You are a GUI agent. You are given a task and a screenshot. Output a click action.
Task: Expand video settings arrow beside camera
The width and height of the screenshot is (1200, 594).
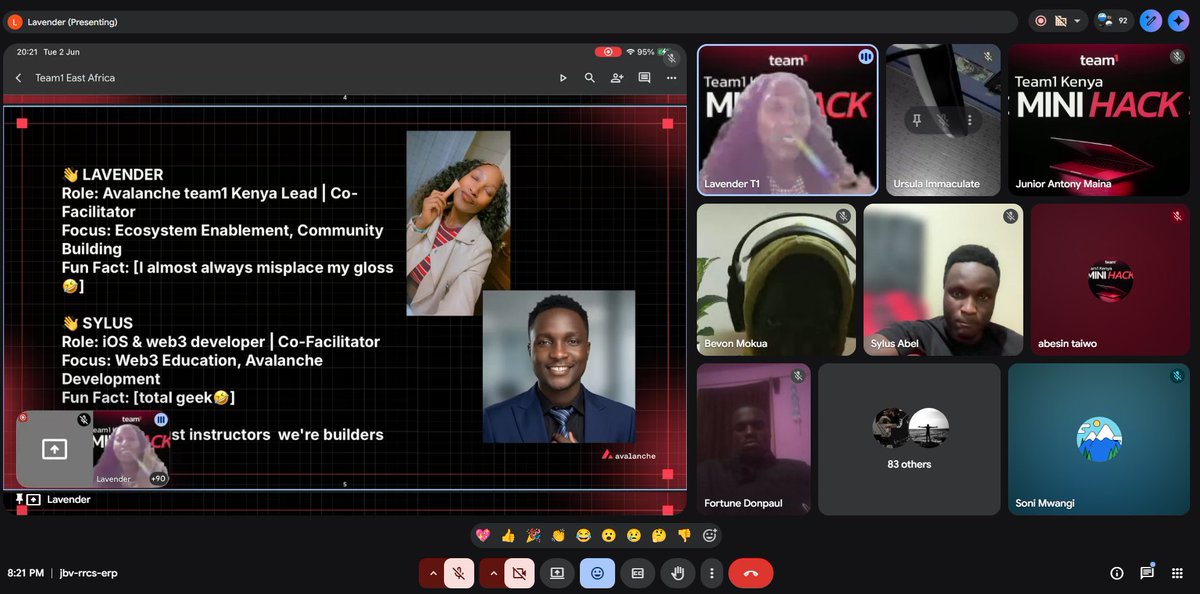click(492, 573)
